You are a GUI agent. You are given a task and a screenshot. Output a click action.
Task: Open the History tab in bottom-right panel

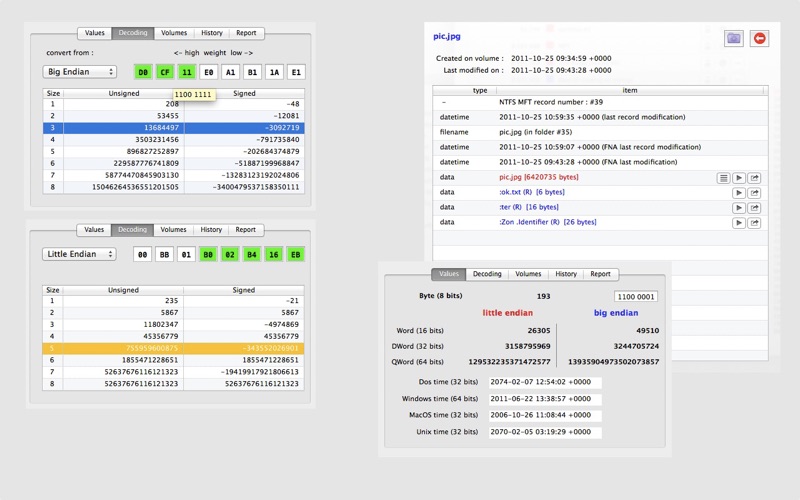[566, 274]
